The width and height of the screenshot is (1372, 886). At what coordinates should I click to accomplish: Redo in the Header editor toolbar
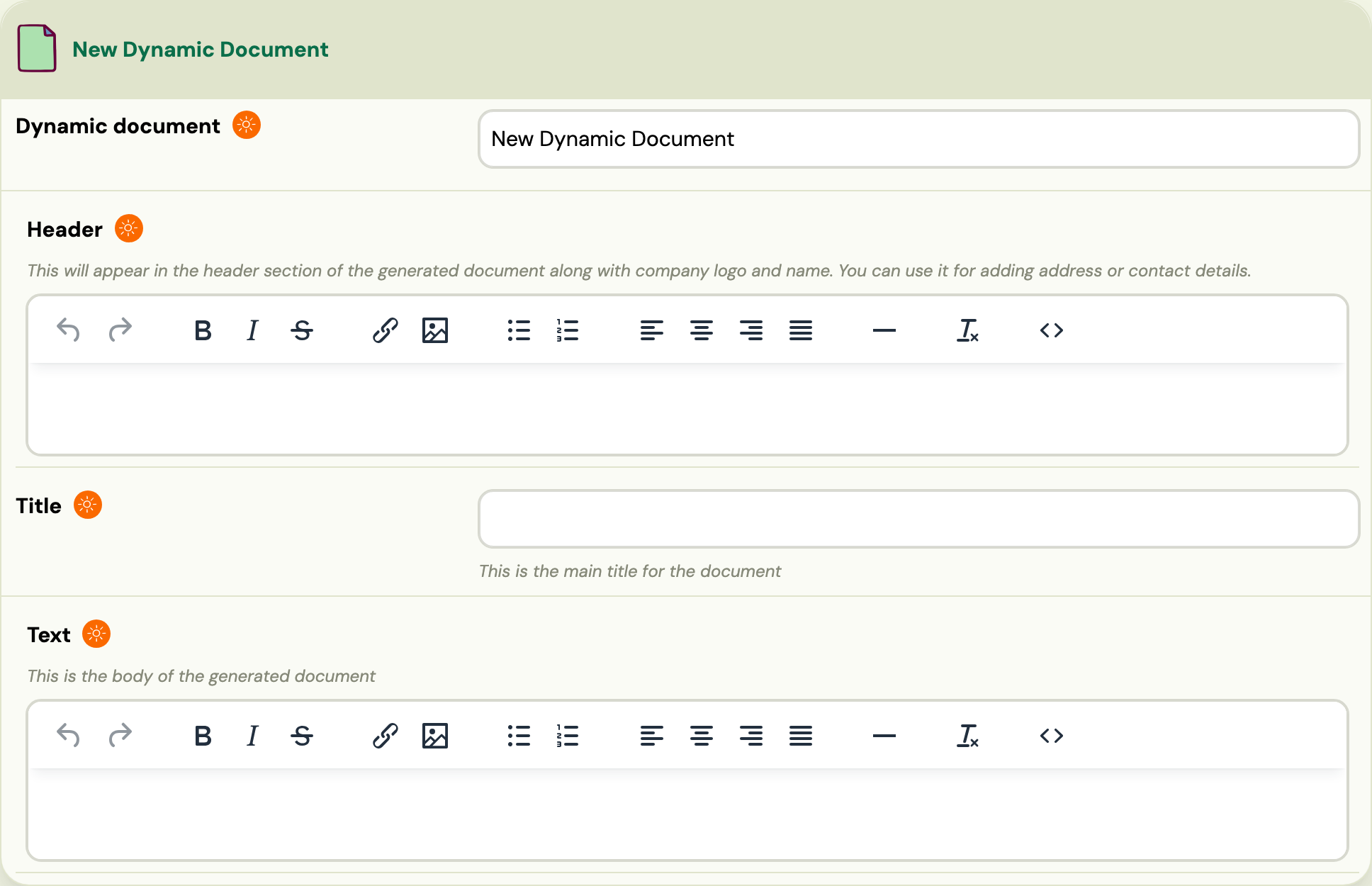[x=120, y=330]
